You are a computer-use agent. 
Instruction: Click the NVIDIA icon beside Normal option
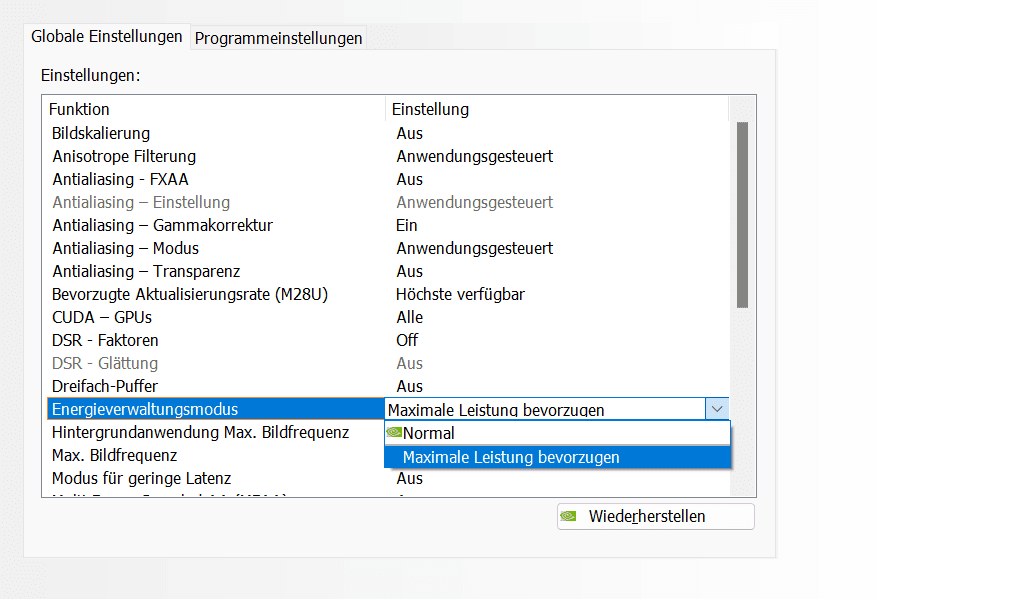(x=394, y=432)
